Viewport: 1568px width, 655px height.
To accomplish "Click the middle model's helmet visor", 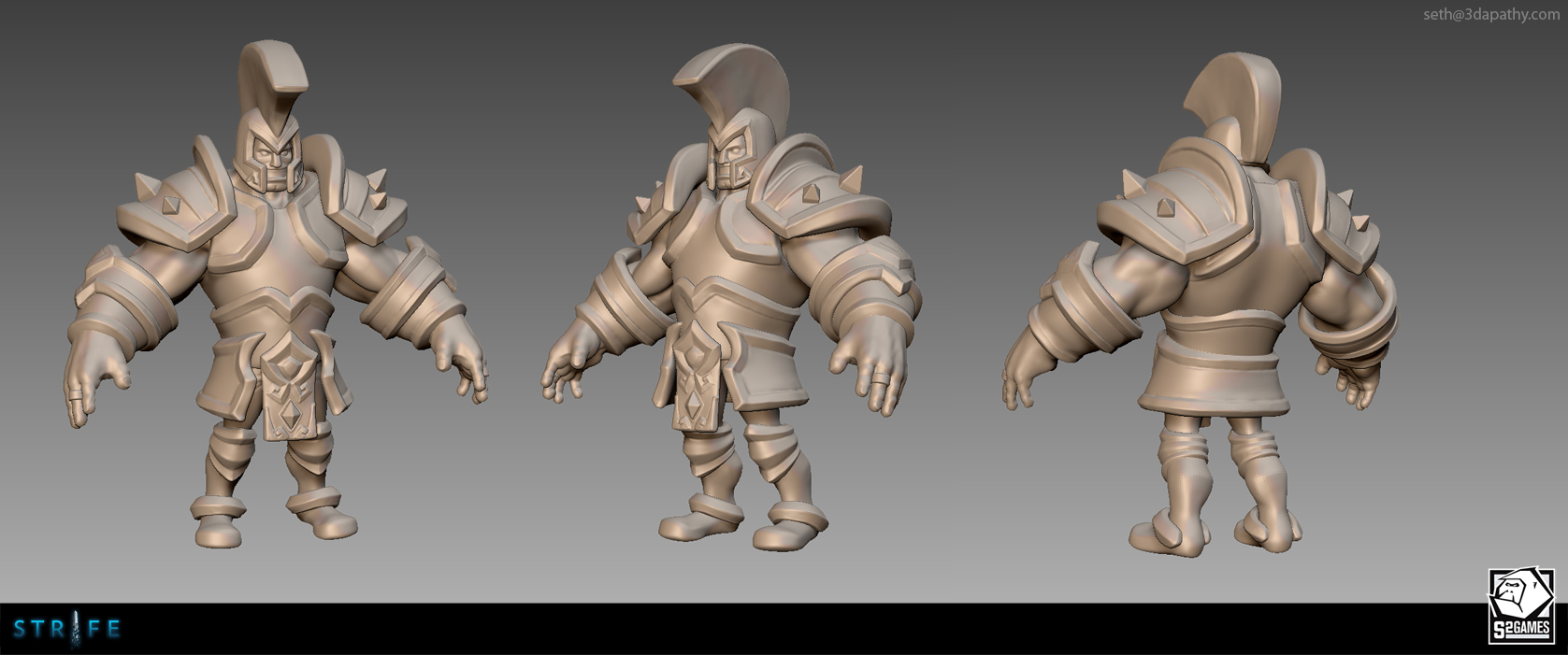I will click(729, 159).
